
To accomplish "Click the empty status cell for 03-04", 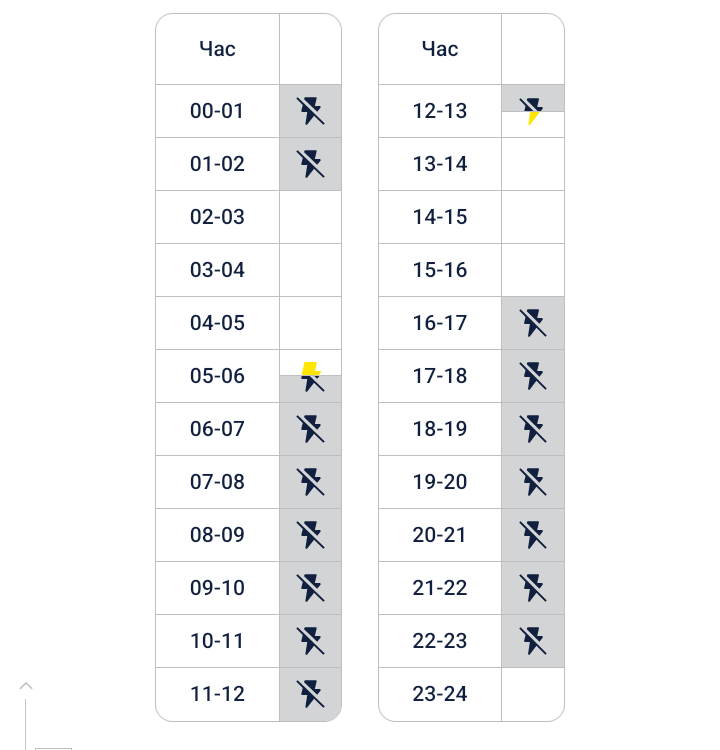I will [x=311, y=270].
